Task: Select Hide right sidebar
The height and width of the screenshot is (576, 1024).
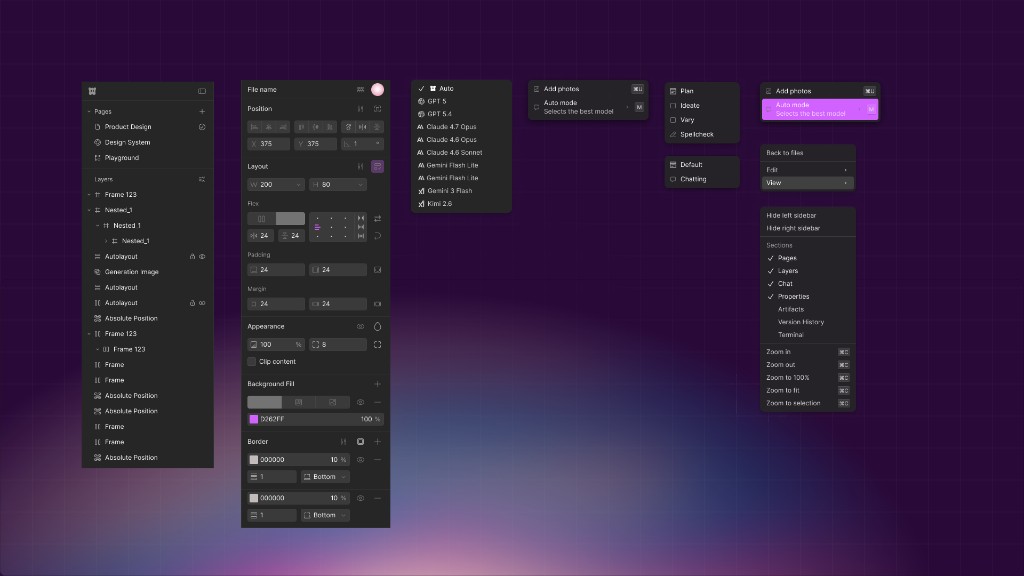Action: 808,229
